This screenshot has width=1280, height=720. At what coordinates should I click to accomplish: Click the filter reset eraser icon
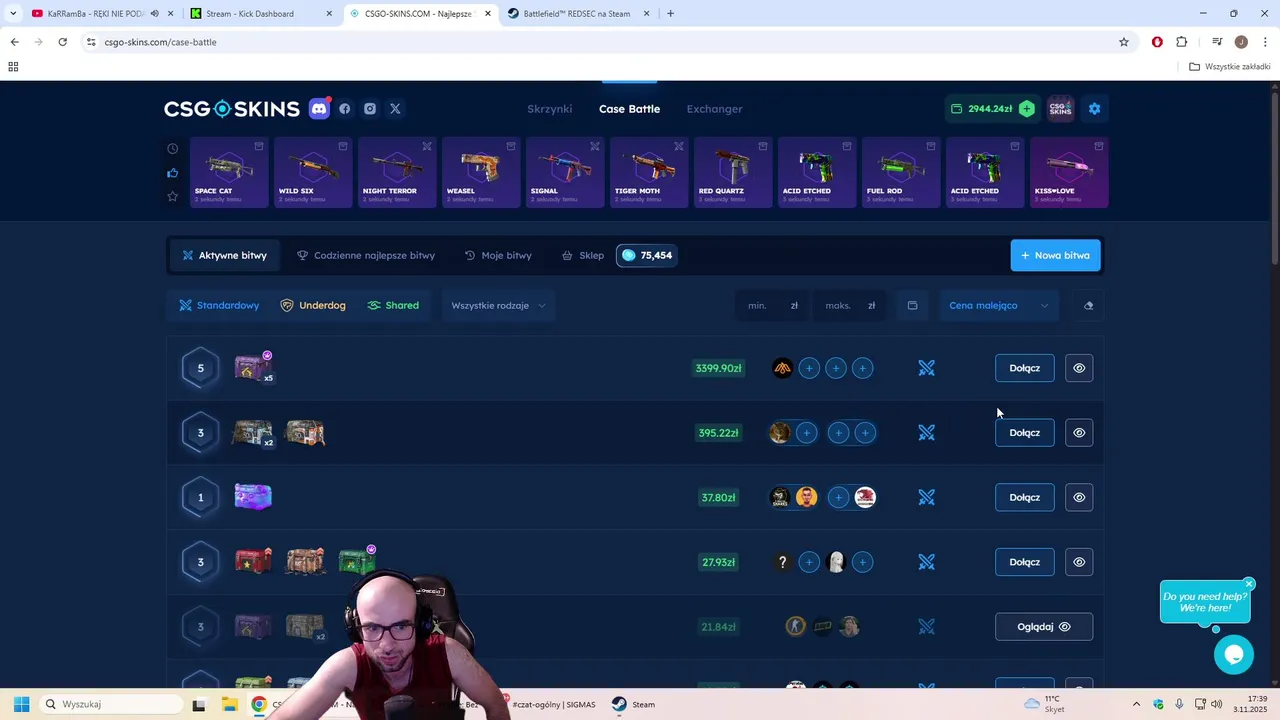[x=1089, y=306]
